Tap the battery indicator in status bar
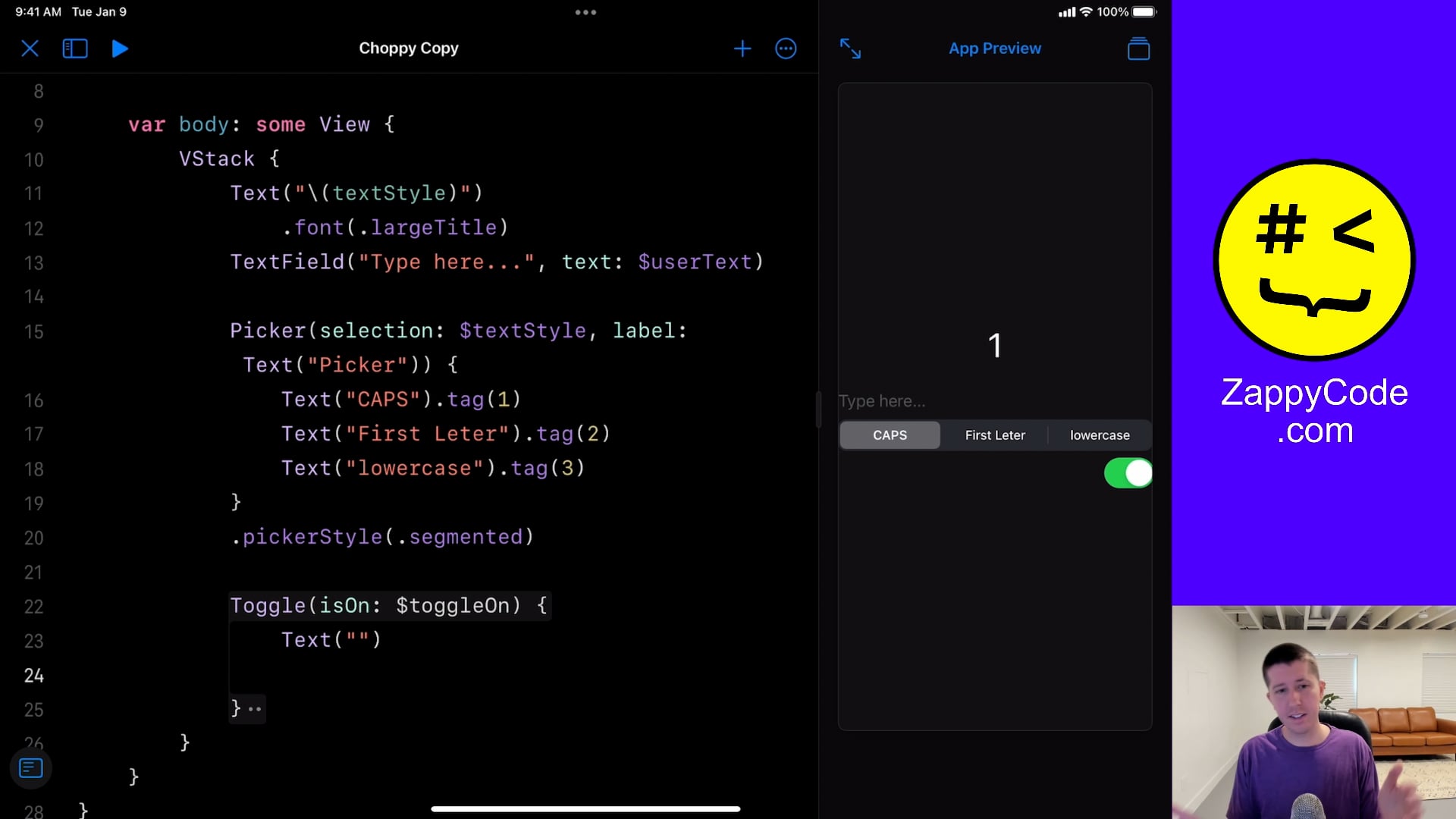This screenshot has height=819, width=1456. coord(1144,12)
